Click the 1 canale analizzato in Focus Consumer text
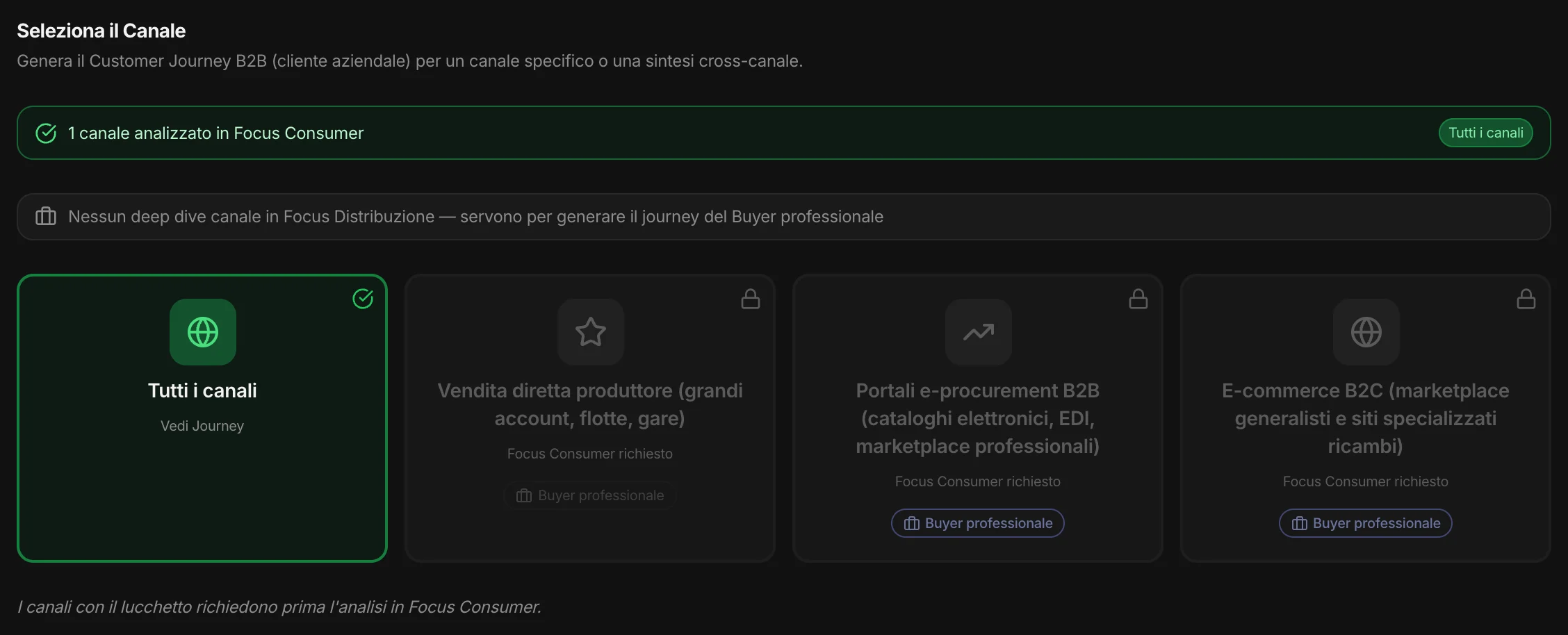Viewport: 1568px width, 635px height. pyautogui.click(x=215, y=133)
